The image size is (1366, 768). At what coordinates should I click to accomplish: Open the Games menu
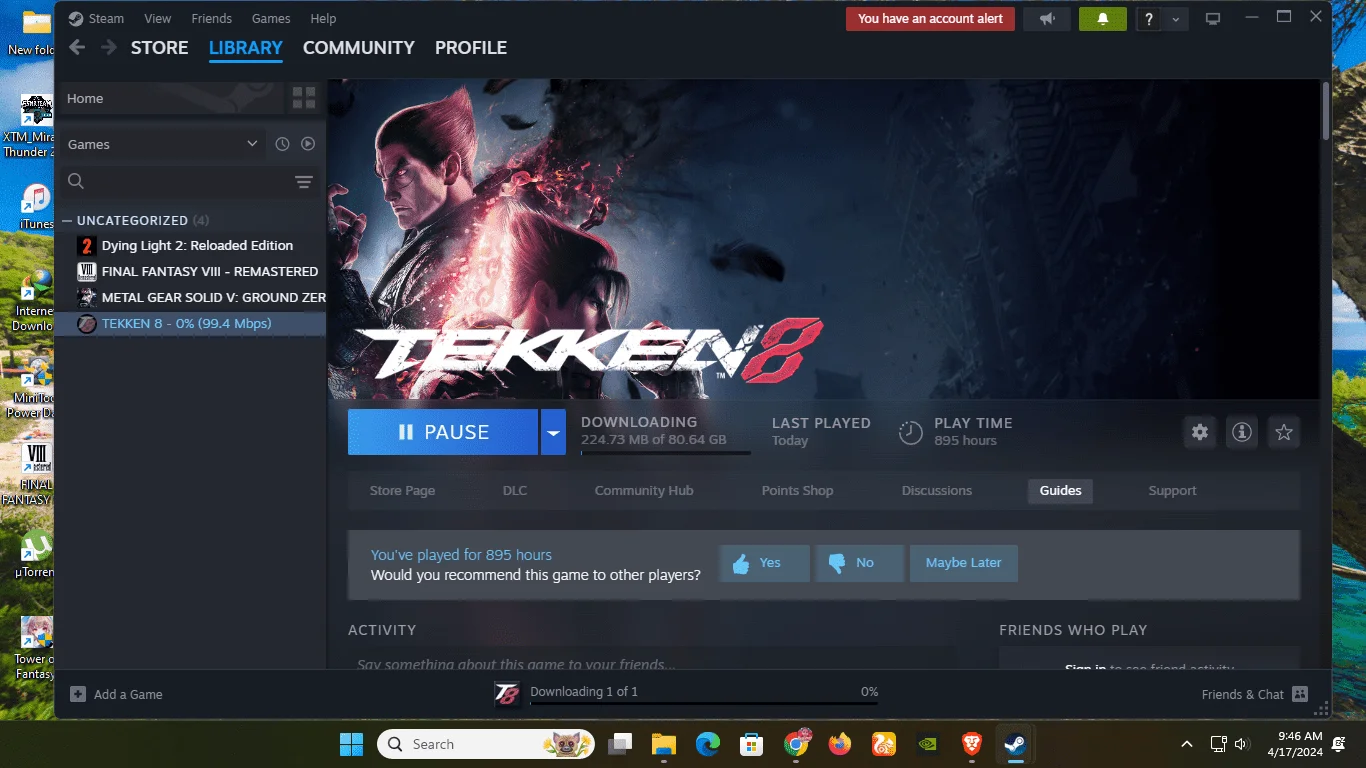(x=271, y=18)
